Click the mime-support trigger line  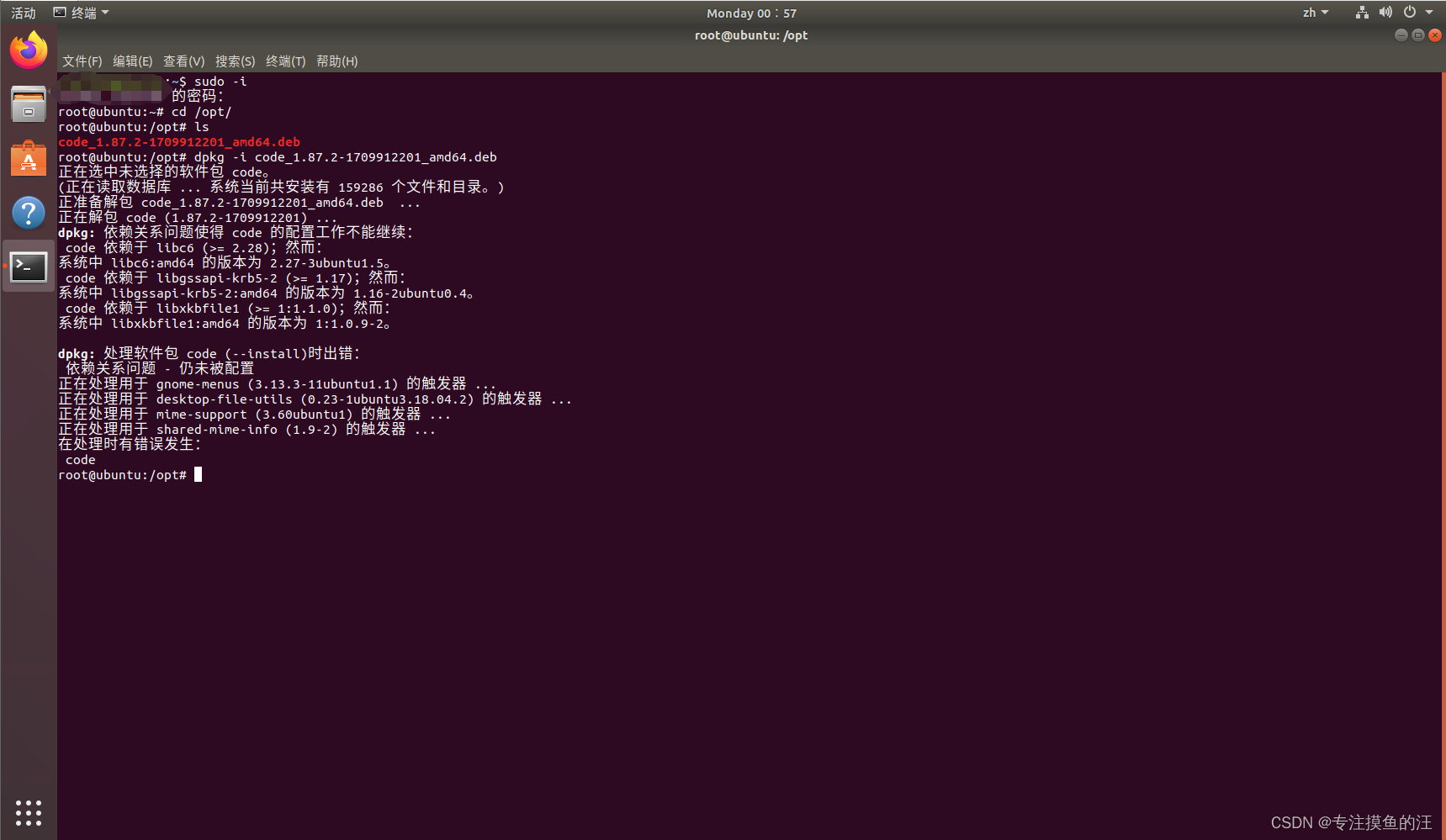(x=255, y=415)
